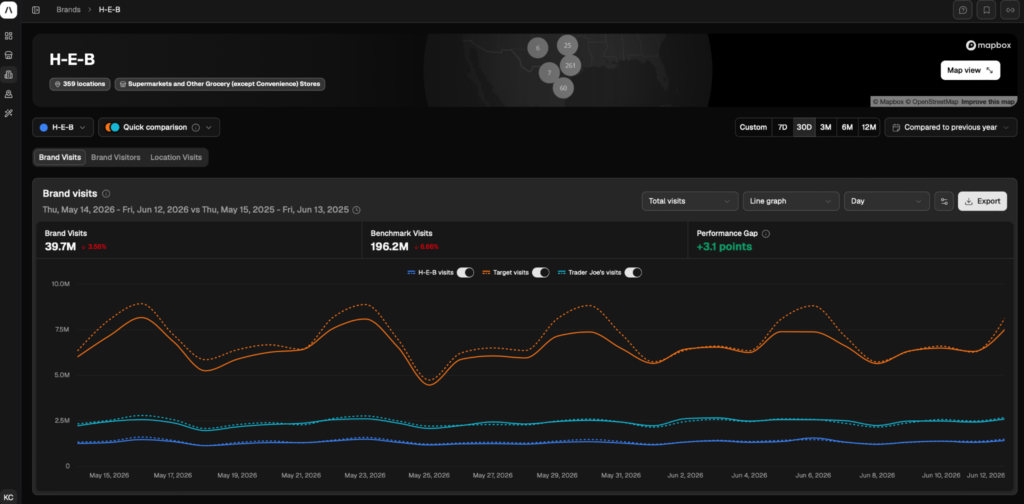Toggle the H-E-B visits switch
The image size is (1024, 504).
[465, 273]
